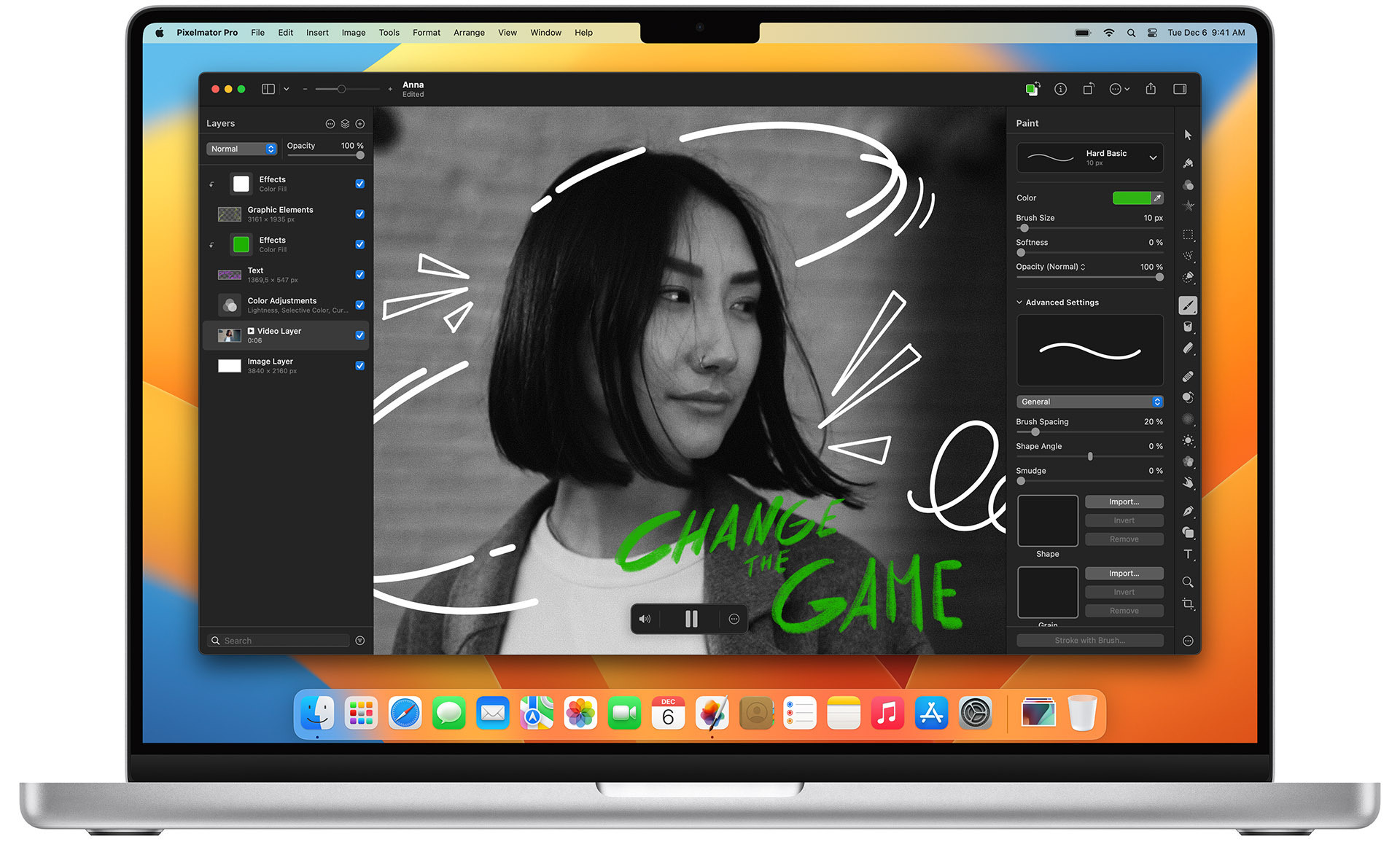1400x844 pixels.
Task: Select the Arrange tool arrow
Action: click(1188, 135)
